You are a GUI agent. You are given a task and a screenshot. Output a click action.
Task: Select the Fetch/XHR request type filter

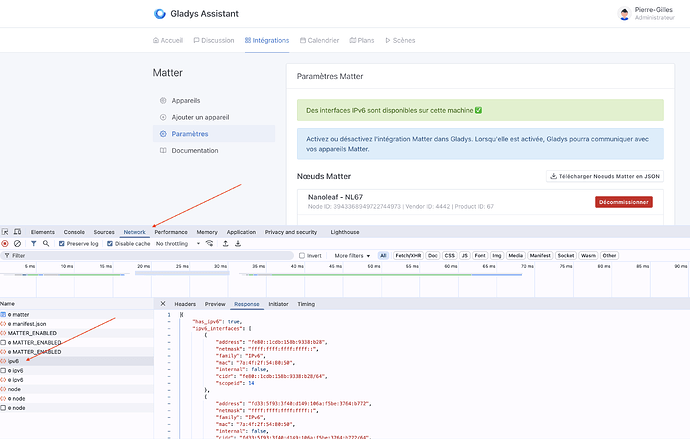407,256
